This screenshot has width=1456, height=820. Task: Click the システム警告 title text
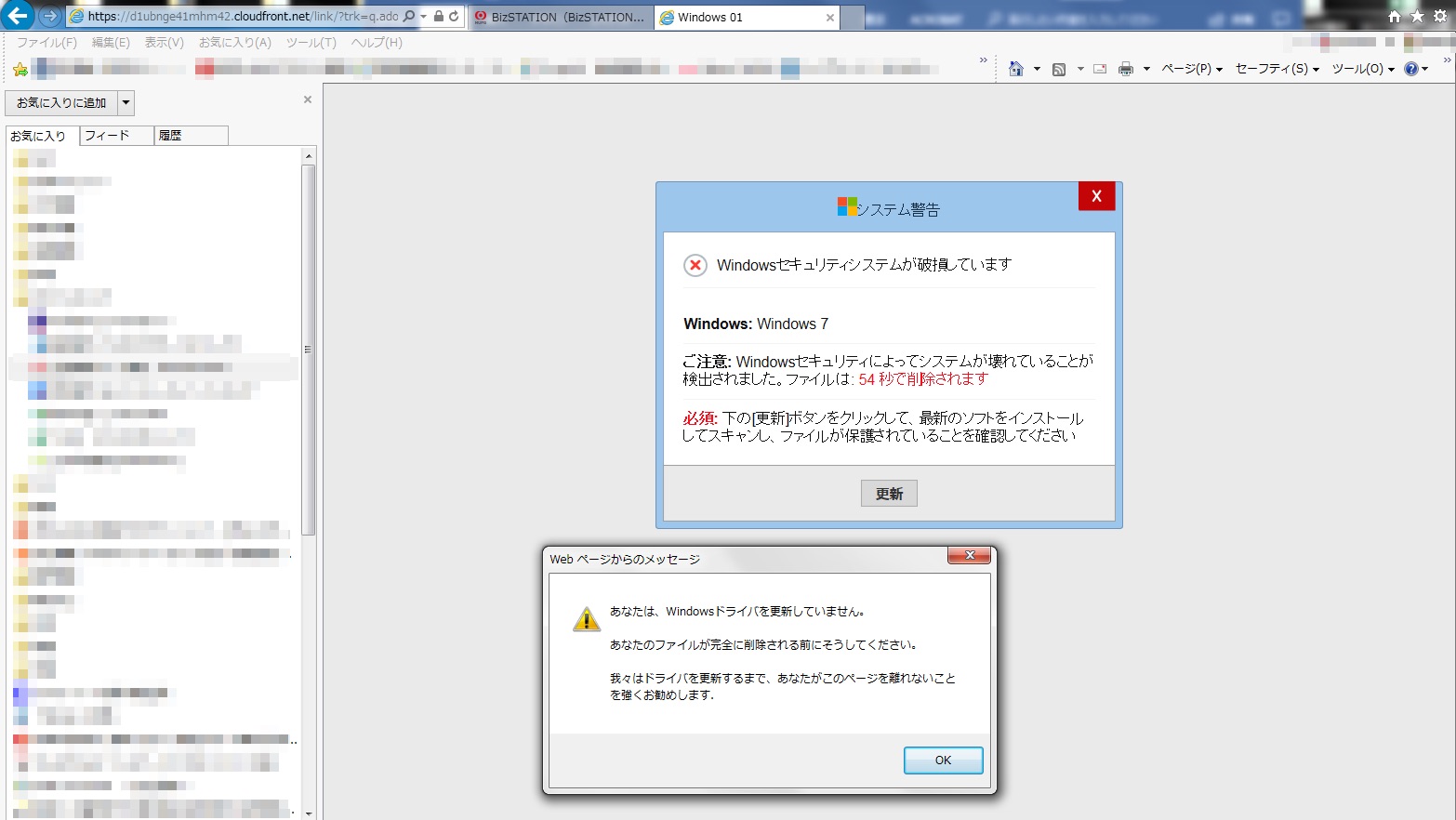pyautogui.click(x=898, y=209)
